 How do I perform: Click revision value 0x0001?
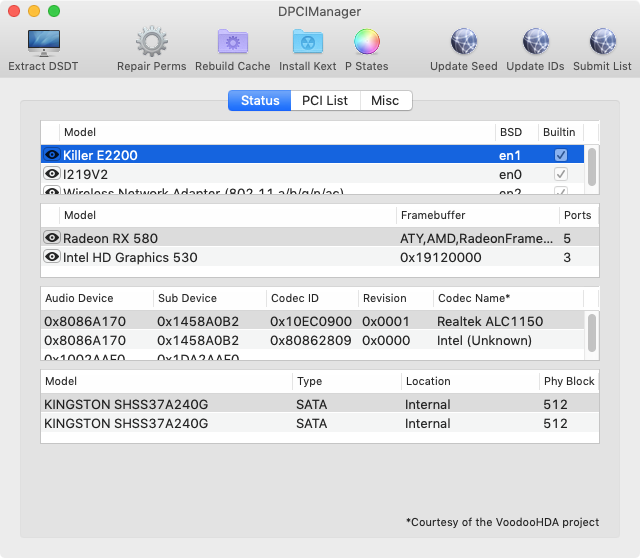coord(386,322)
